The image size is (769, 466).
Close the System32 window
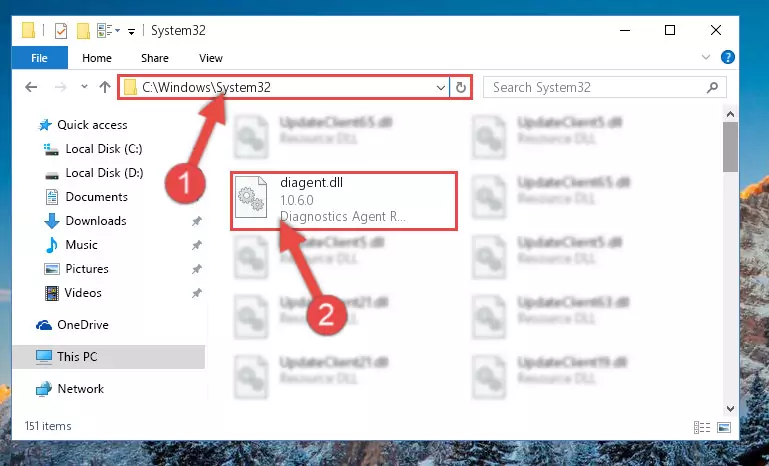[716, 30]
